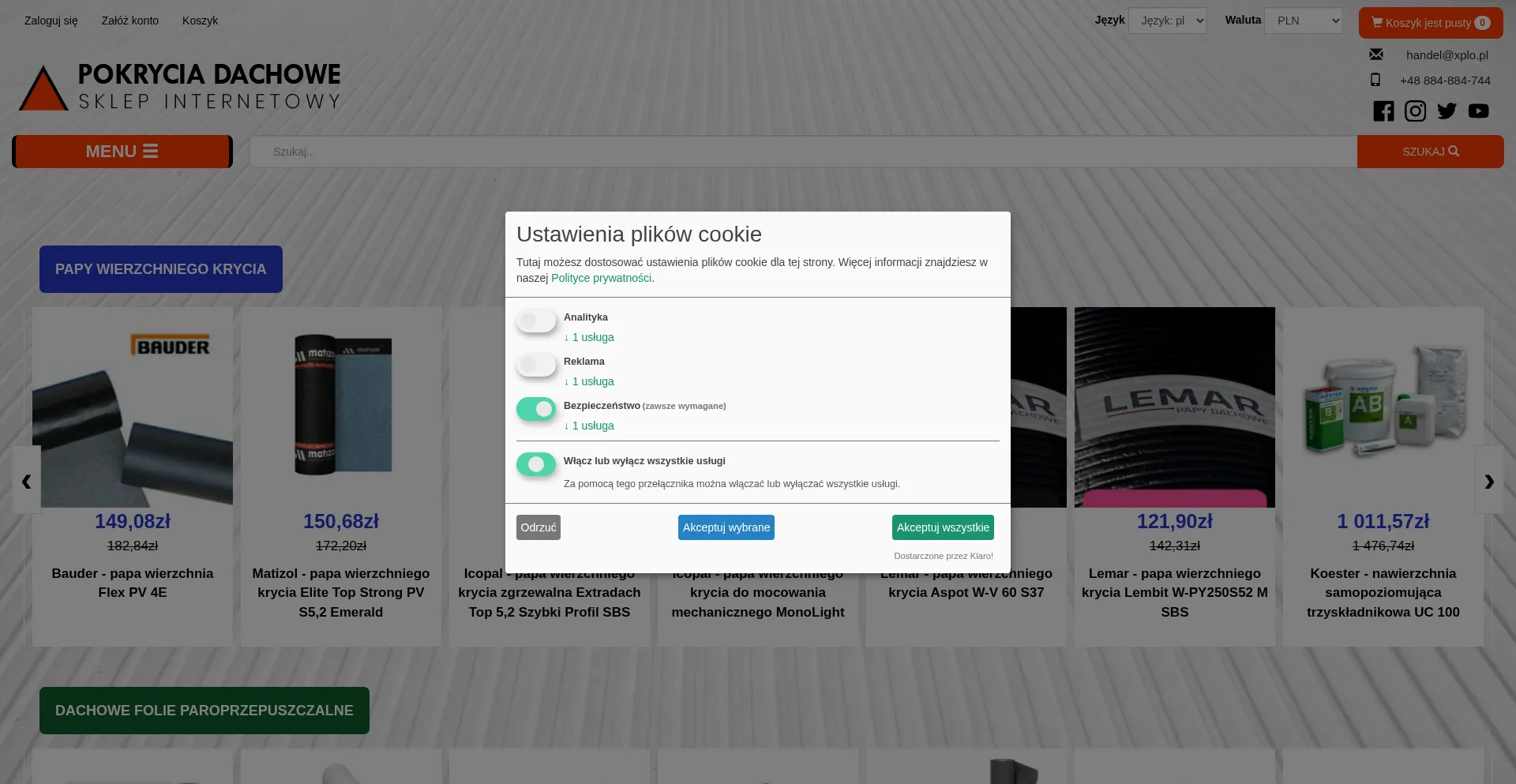Image resolution: width=1516 pixels, height=784 pixels.
Task: Open the Twitter social icon
Action: coord(1447,111)
